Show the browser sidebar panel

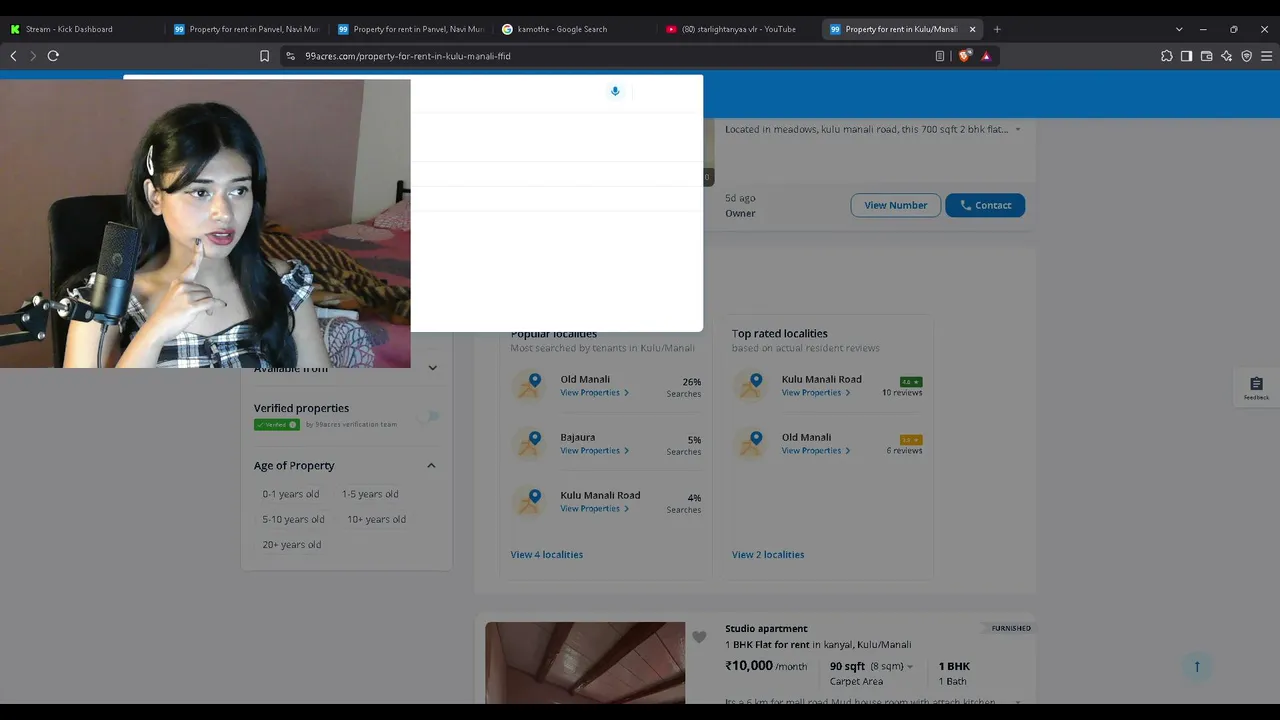[1186, 56]
